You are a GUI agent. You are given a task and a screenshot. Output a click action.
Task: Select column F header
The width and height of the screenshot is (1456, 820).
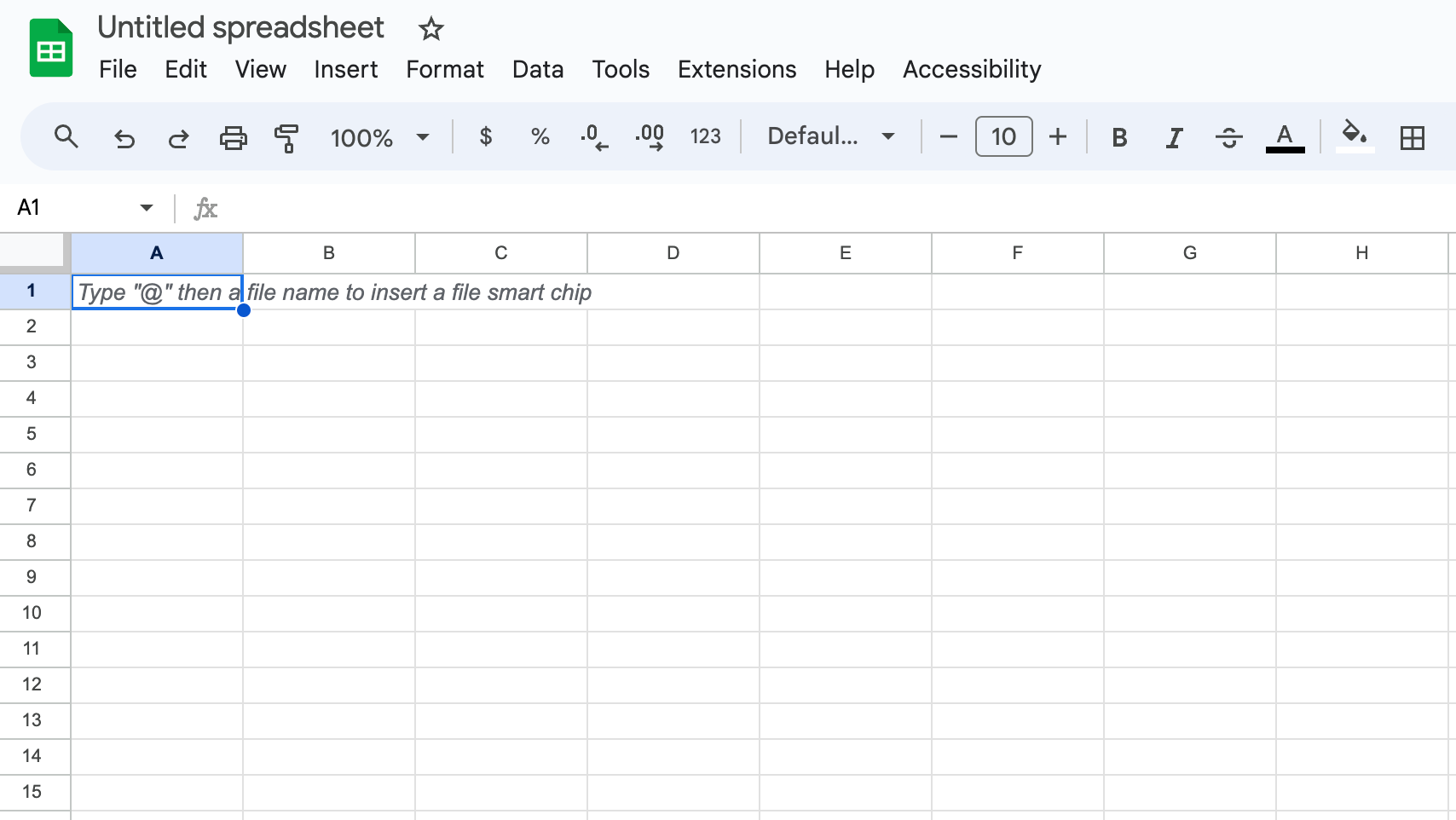[1018, 253]
